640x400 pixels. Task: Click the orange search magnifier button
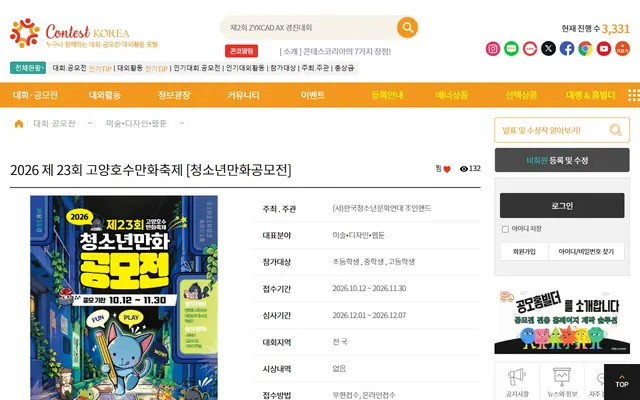pyautogui.click(x=407, y=27)
